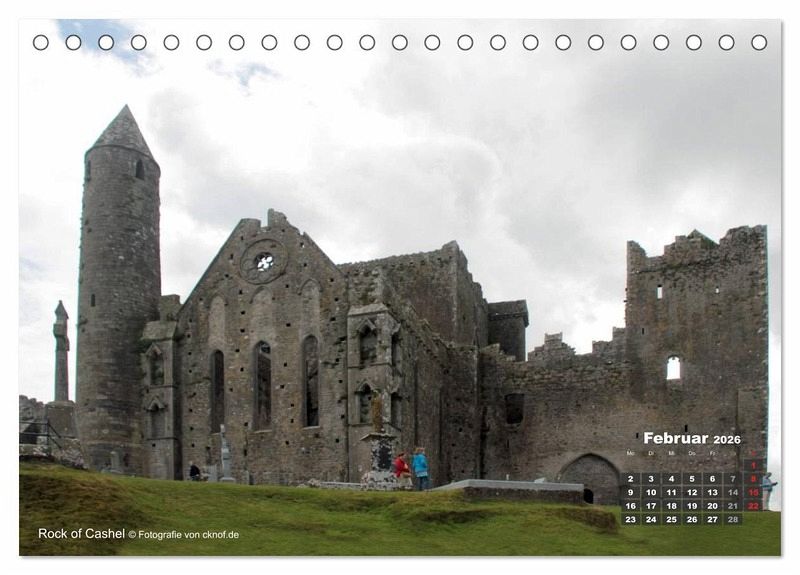This screenshot has width=800, height=575.
Task: Select date 3 in the calendar
Action: coord(651,479)
